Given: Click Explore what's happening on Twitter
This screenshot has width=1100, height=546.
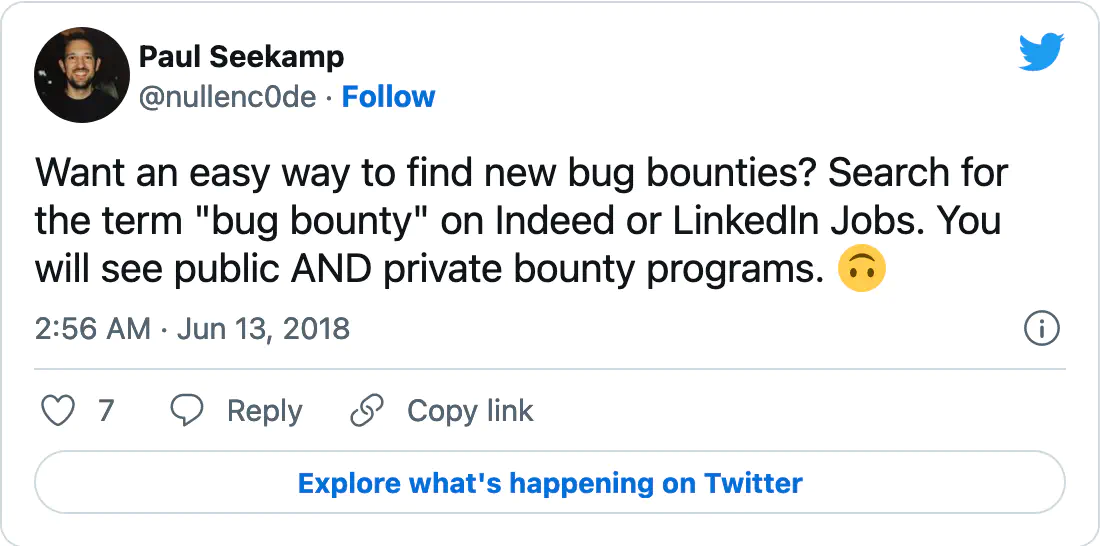Looking at the screenshot, I should click(x=550, y=483).
